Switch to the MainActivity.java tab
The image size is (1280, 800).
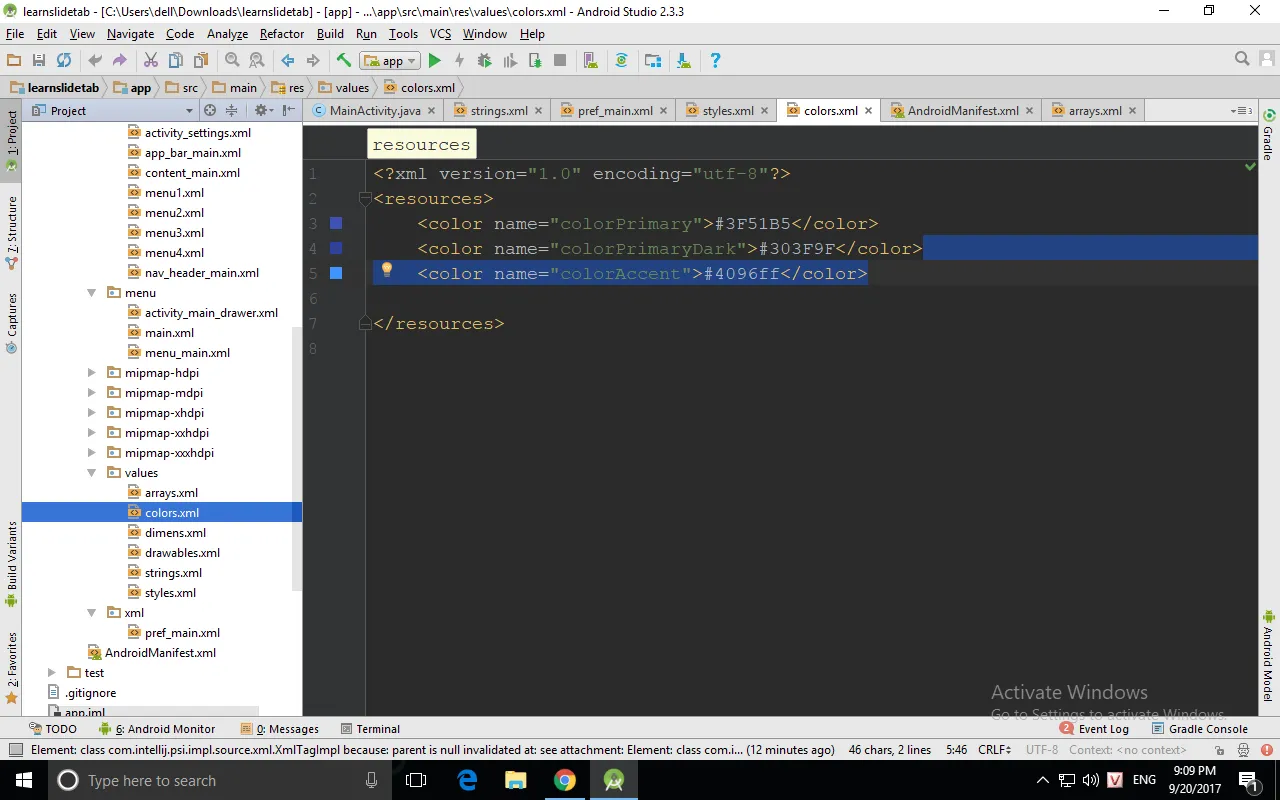point(374,111)
